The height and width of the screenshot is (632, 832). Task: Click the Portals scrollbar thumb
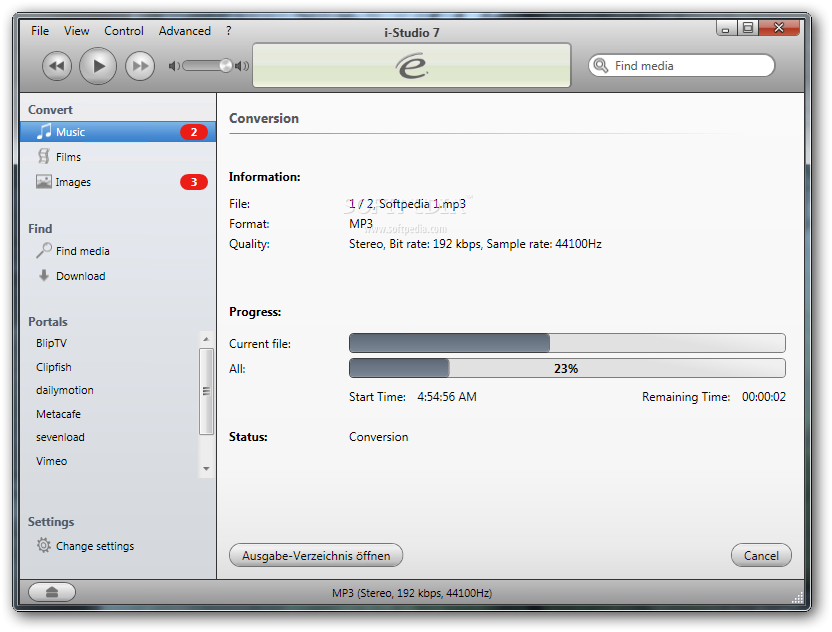click(x=206, y=391)
